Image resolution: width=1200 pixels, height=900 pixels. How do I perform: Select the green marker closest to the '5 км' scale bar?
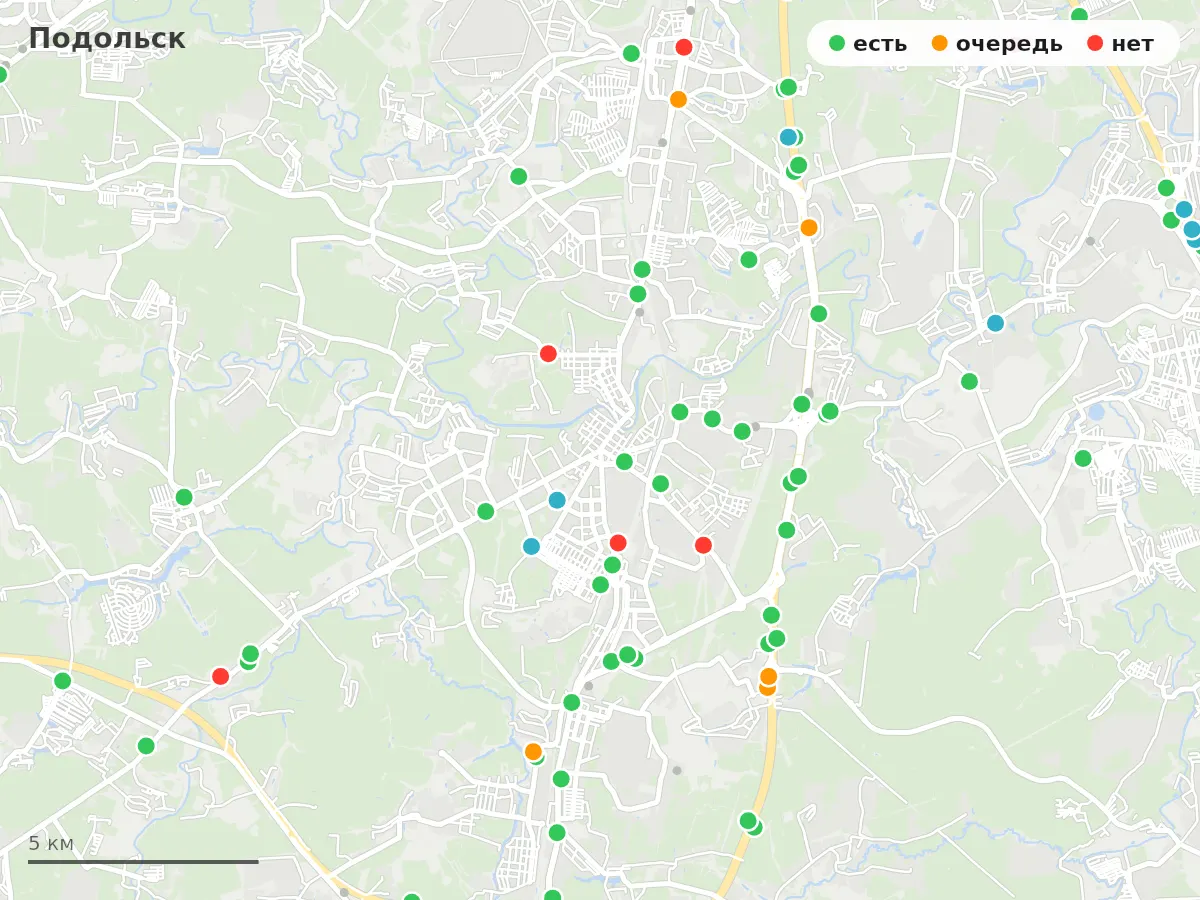(146, 745)
